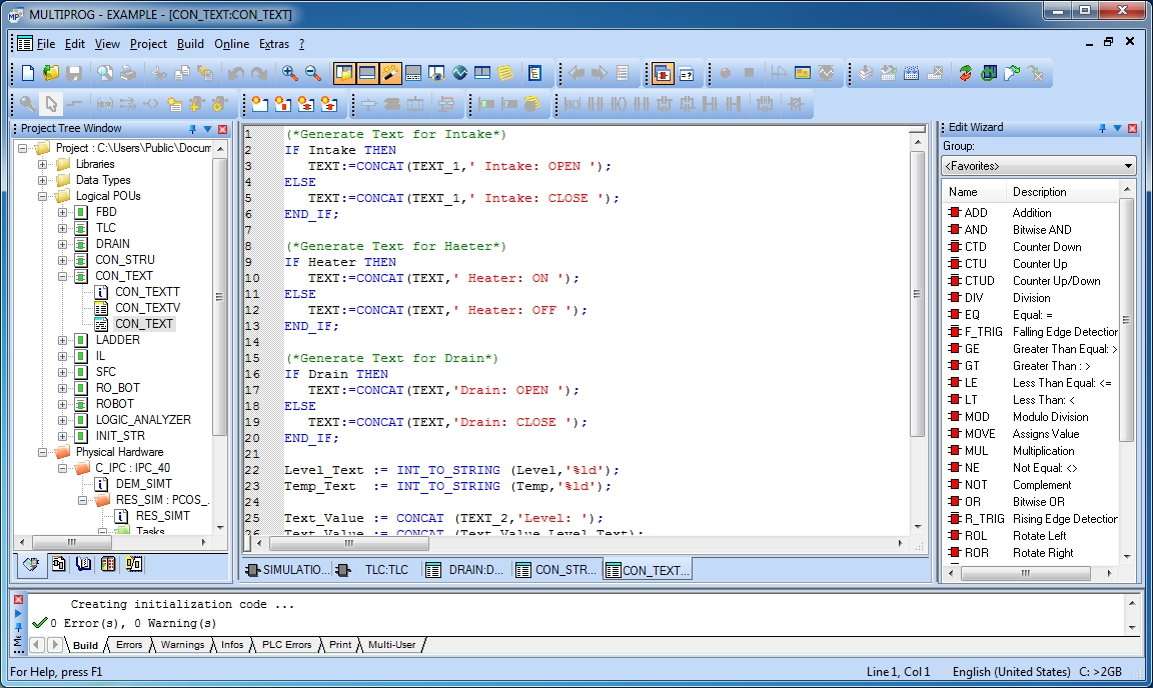This screenshot has width=1153, height=688.
Task: Open the Build menu
Action: click(190, 44)
